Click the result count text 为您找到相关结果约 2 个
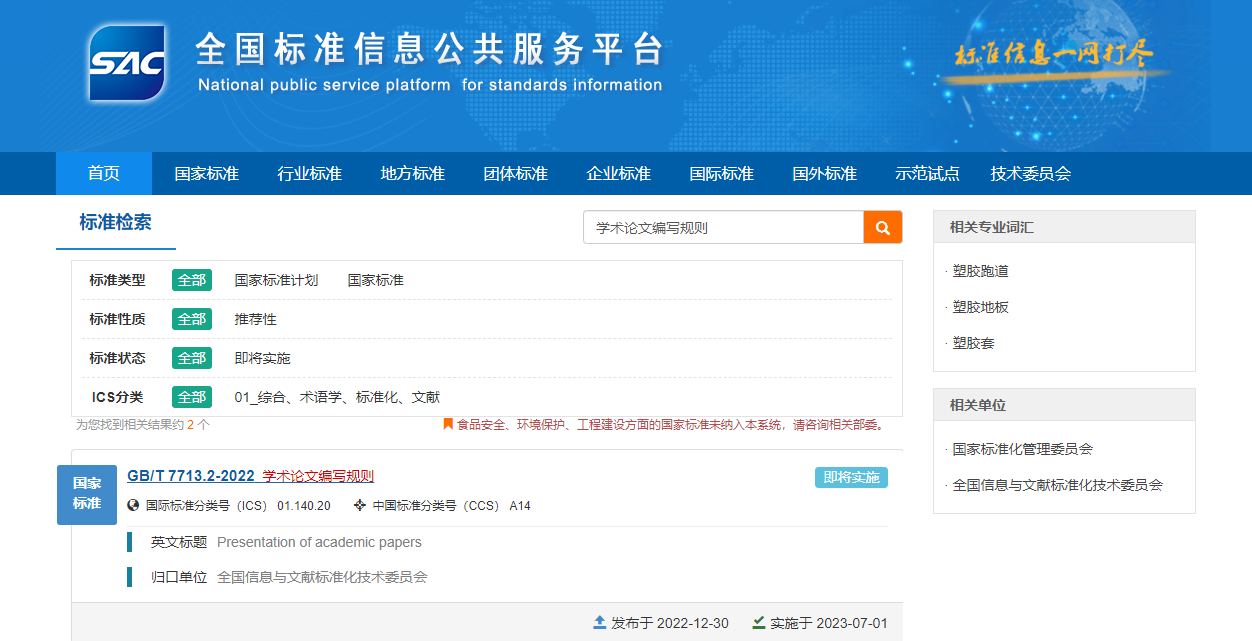 [143, 425]
